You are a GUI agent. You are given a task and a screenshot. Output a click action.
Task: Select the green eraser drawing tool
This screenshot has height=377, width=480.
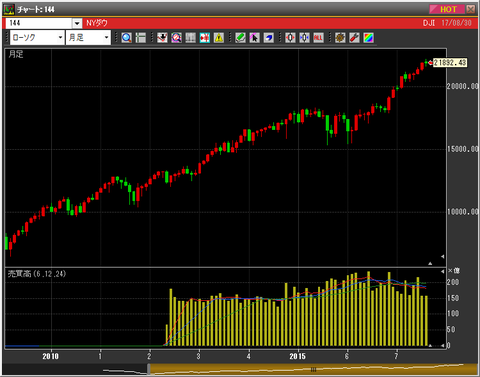[240, 38]
